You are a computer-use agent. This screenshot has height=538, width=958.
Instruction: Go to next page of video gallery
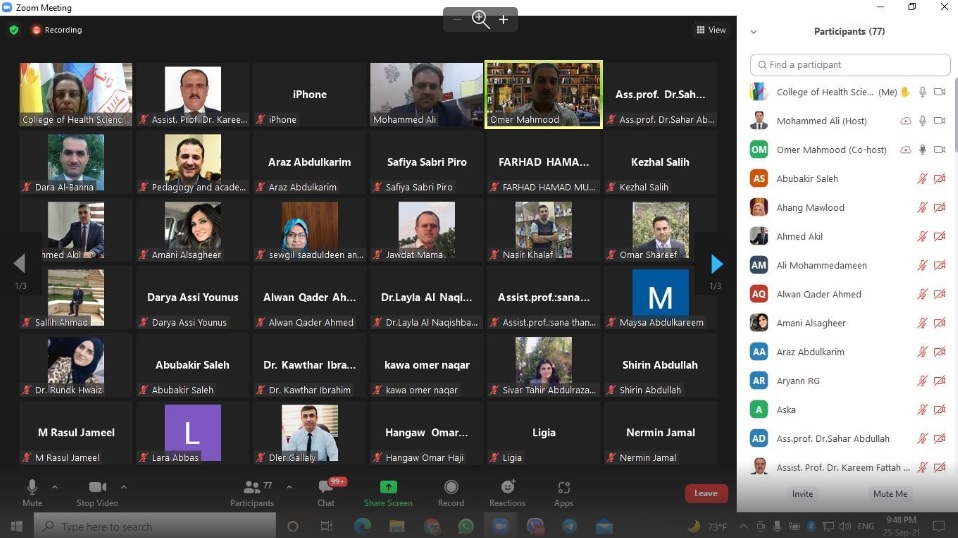point(716,264)
